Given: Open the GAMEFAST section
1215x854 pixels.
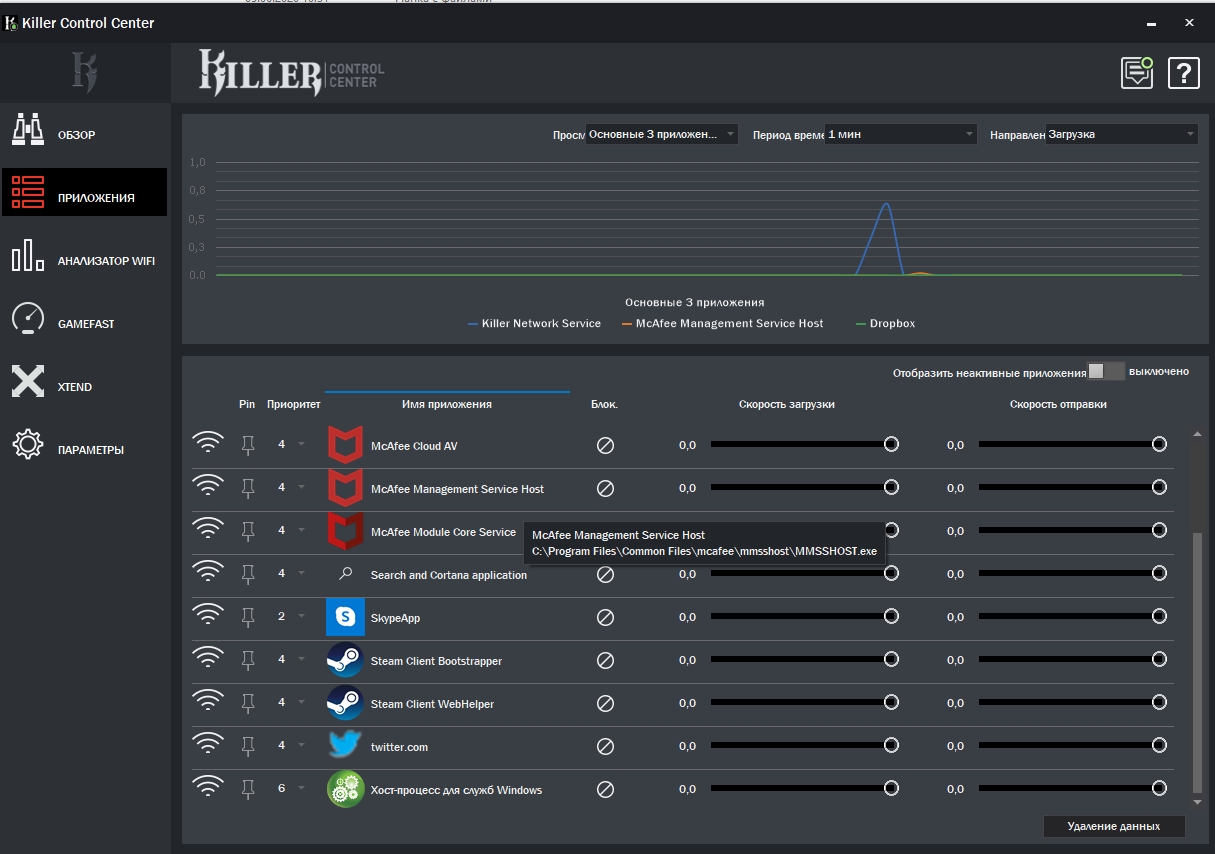Looking at the screenshot, I should click(84, 320).
